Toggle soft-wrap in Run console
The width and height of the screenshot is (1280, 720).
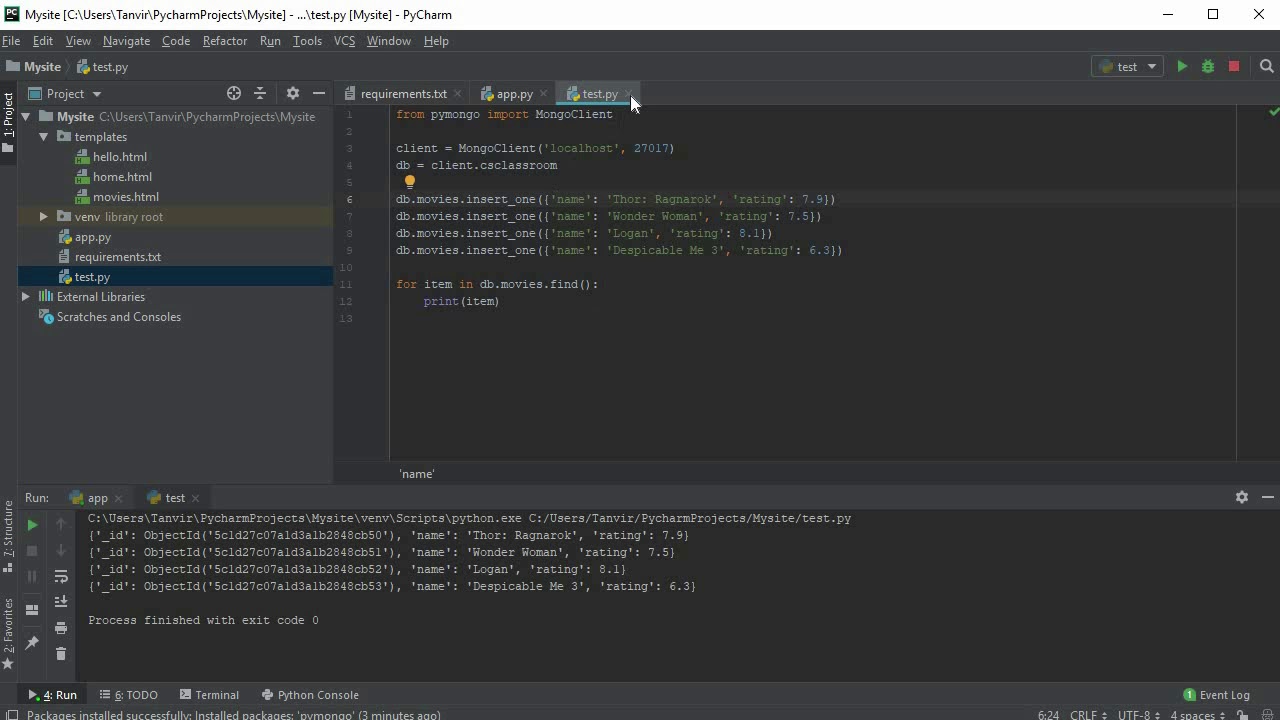point(61,576)
